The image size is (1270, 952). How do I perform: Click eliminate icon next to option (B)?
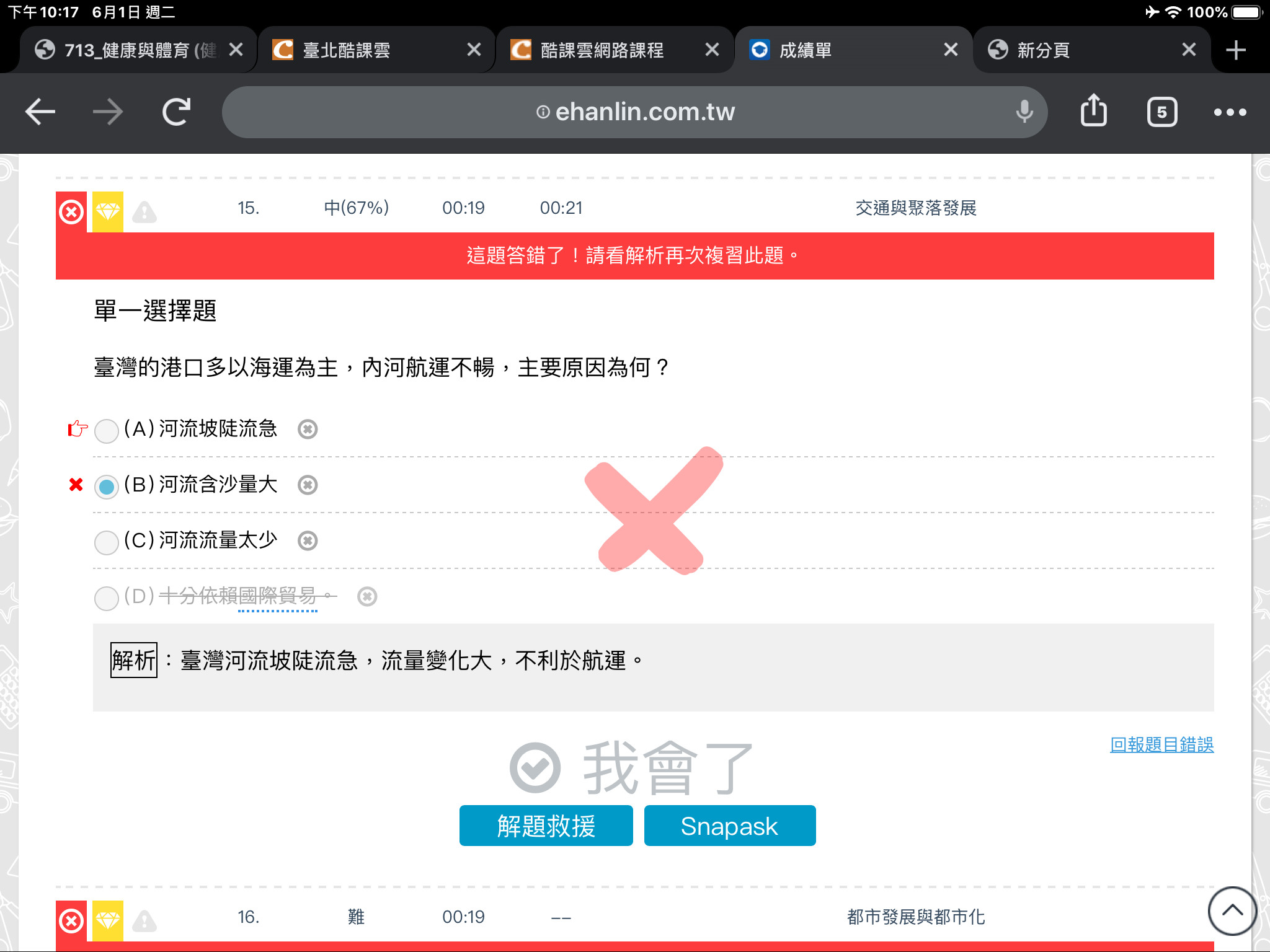click(308, 485)
